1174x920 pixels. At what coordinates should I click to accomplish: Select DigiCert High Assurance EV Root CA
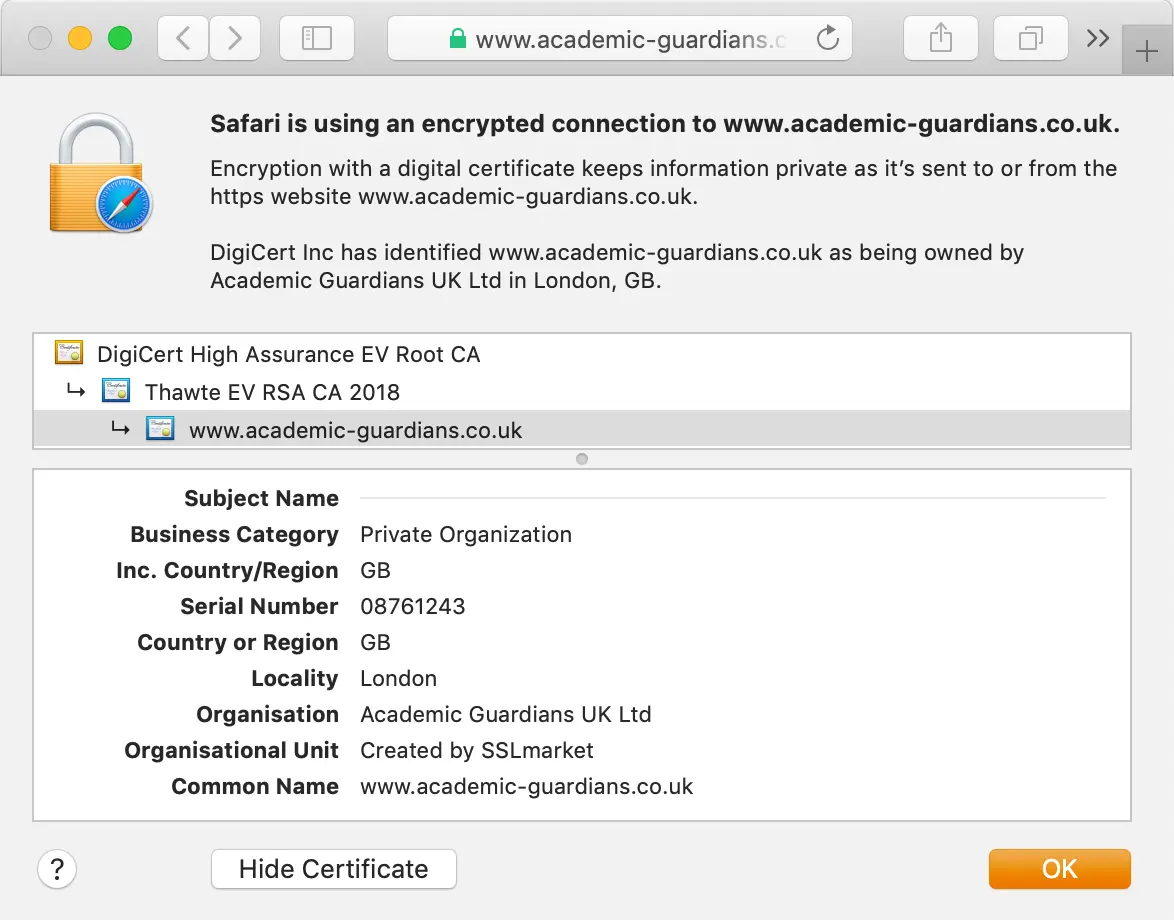(582, 353)
